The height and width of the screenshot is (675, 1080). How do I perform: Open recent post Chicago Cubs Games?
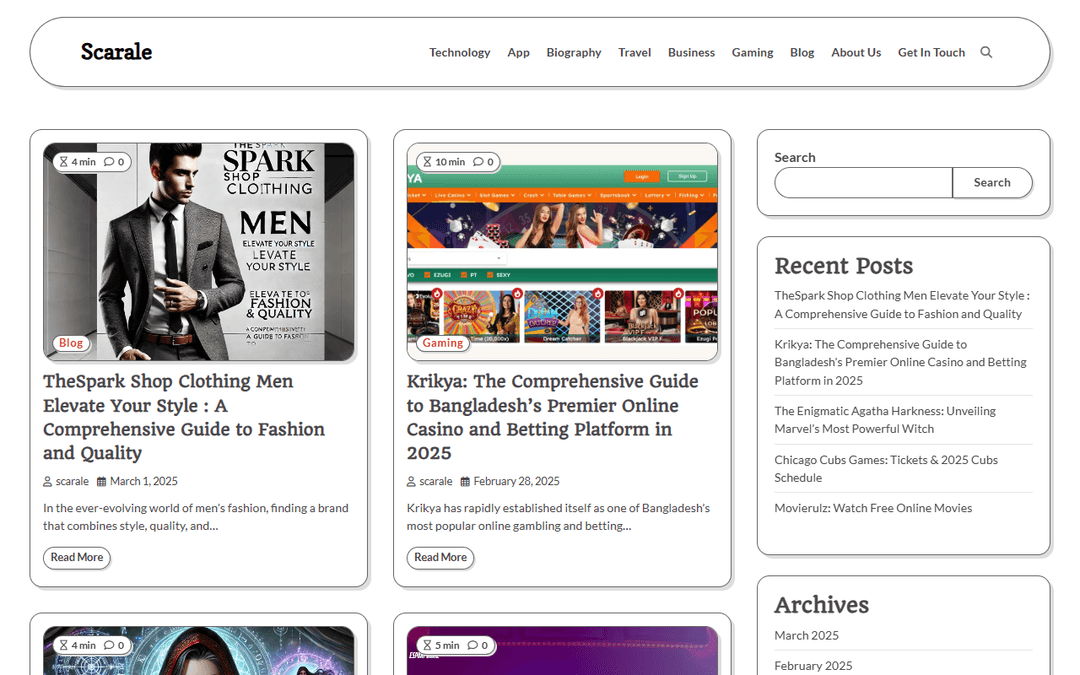886,468
